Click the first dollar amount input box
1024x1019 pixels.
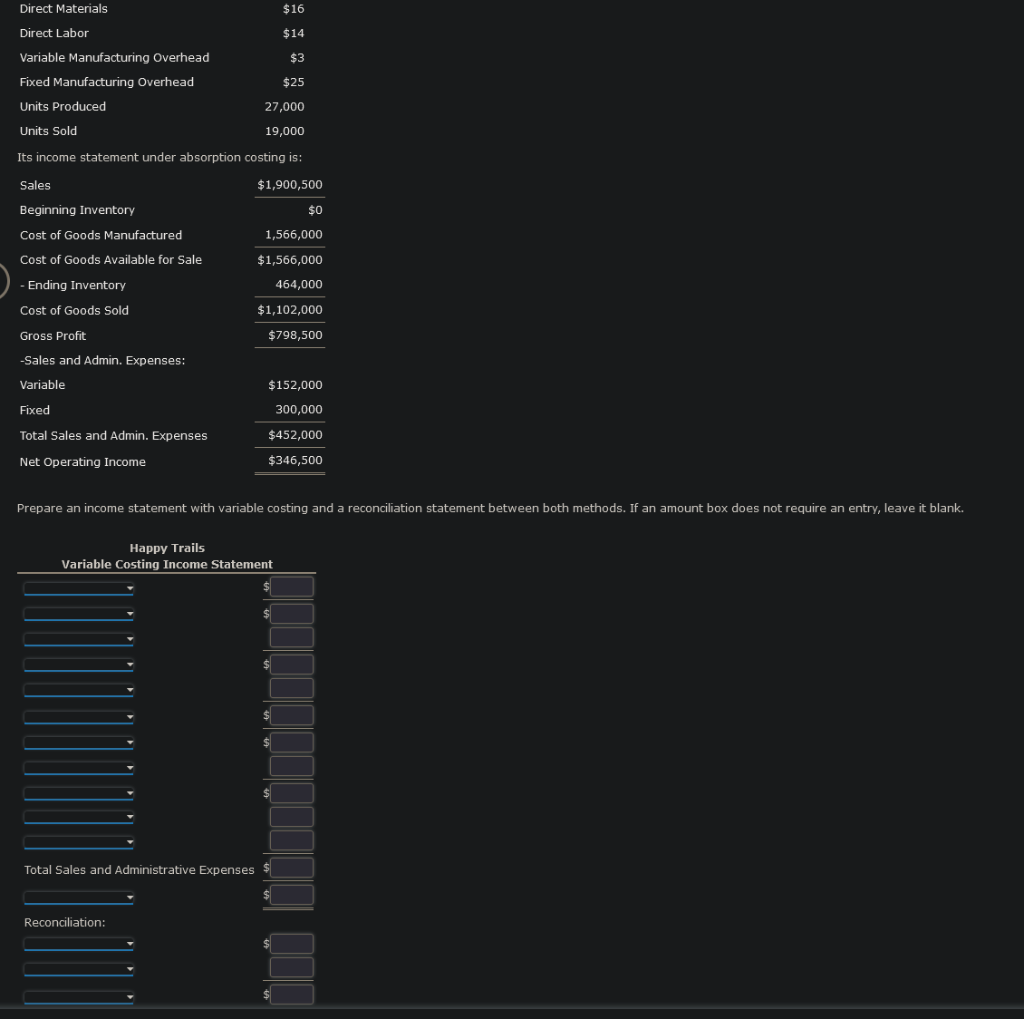pyautogui.click(x=291, y=586)
